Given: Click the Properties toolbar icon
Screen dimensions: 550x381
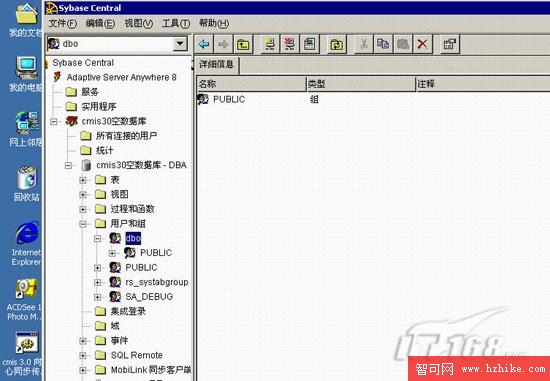Looking at the screenshot, I should [x=449, y=44].
